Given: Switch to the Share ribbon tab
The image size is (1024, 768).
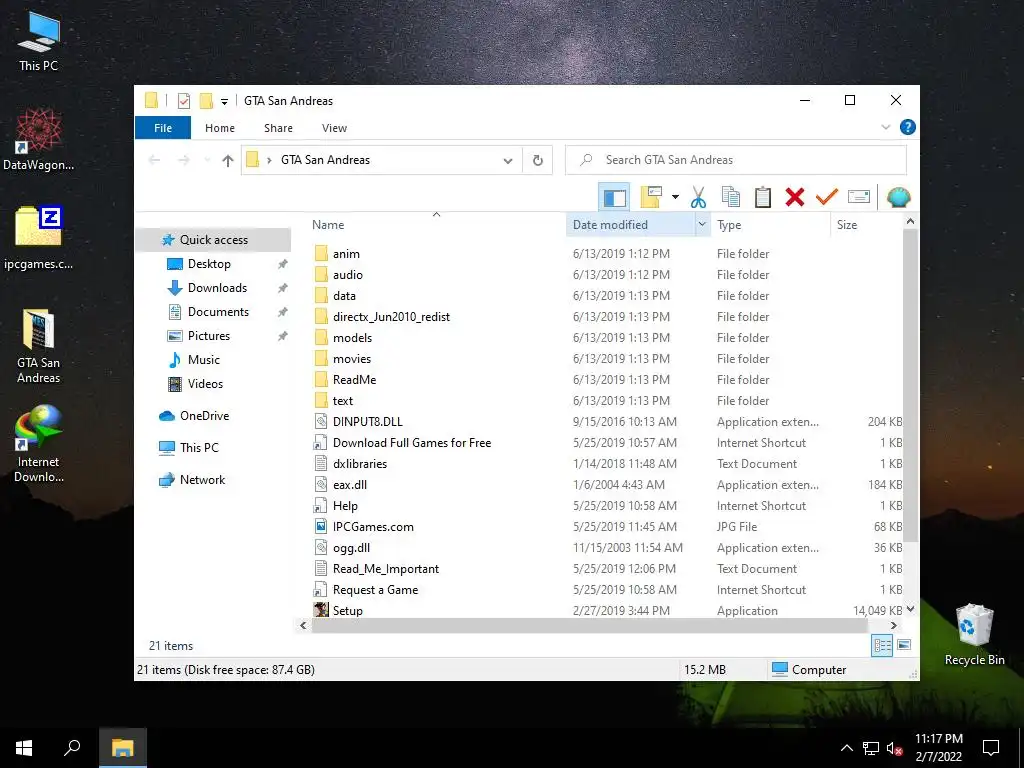Looking at the screenshot, I should (278, 128).
